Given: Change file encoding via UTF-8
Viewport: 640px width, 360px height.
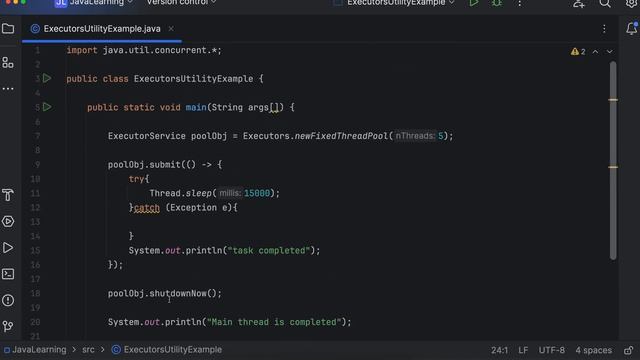Looking at the screenshot, I should (x=551, y=350).
